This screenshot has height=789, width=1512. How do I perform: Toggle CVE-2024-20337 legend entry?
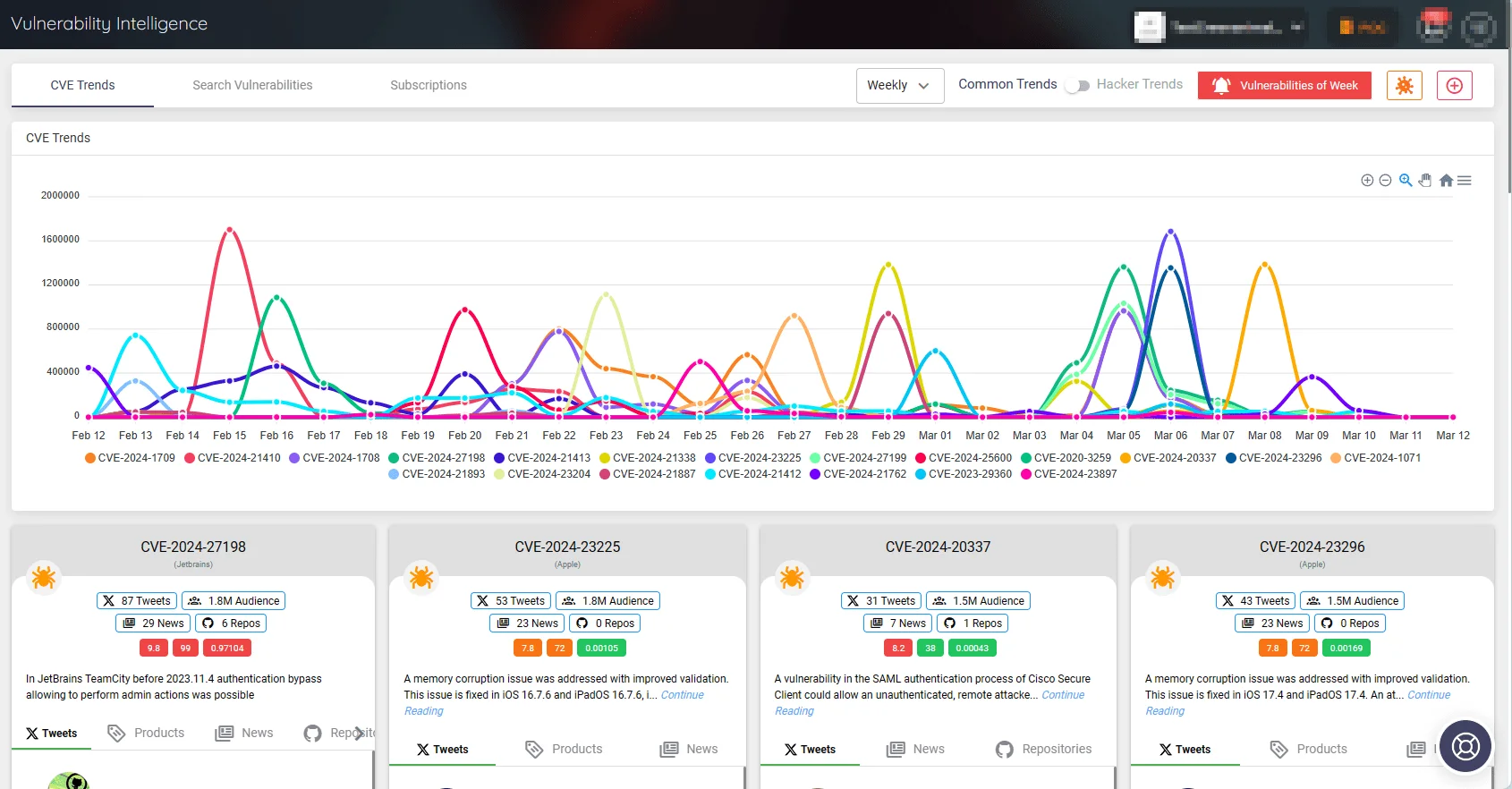point(1168,458)
